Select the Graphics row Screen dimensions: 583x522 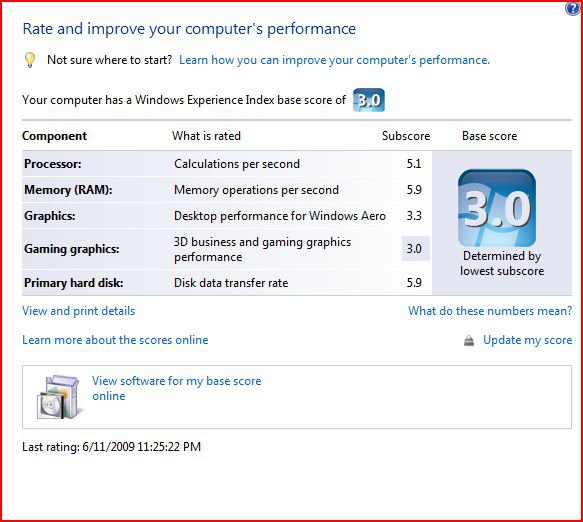pyautogui.click(x=227, y=216)
